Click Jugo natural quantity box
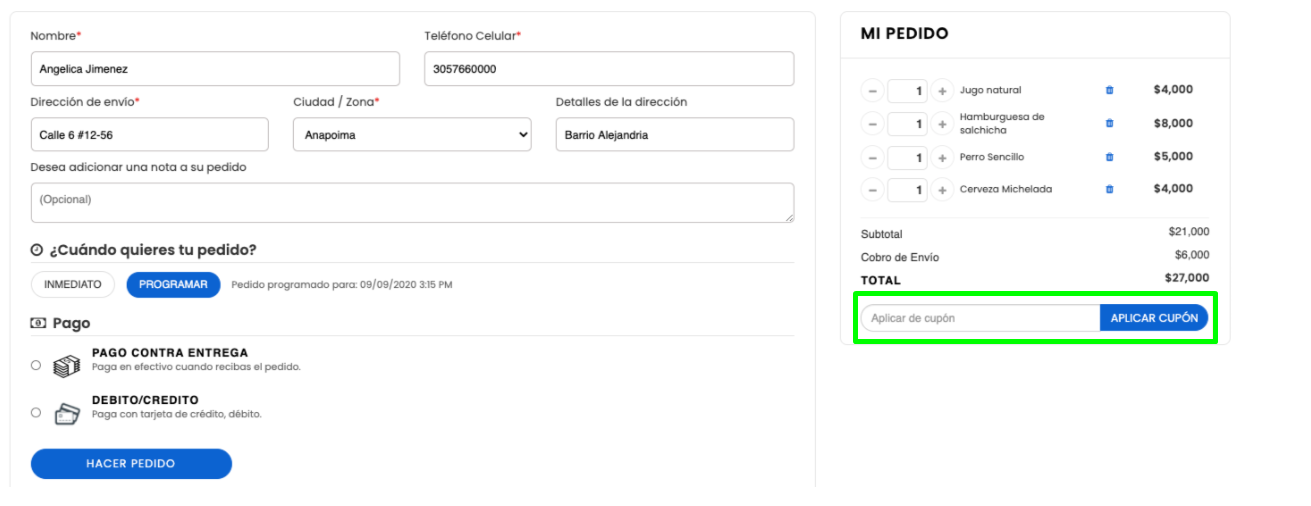Screen dimensions: 1311x506 [907, 91]
